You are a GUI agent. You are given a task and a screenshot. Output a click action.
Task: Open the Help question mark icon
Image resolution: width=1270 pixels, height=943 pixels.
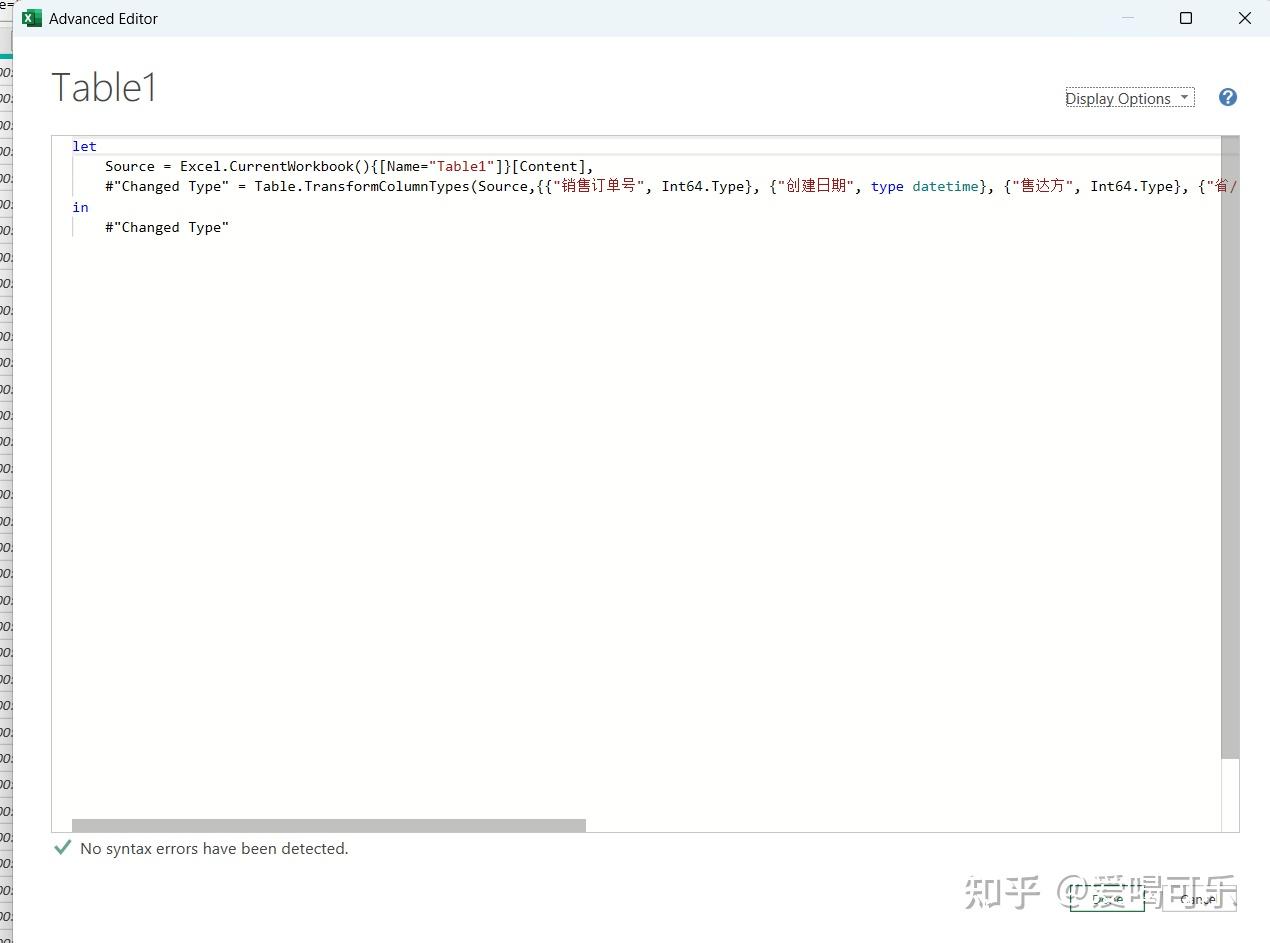pyautogui.click(x=1227, y=97)
